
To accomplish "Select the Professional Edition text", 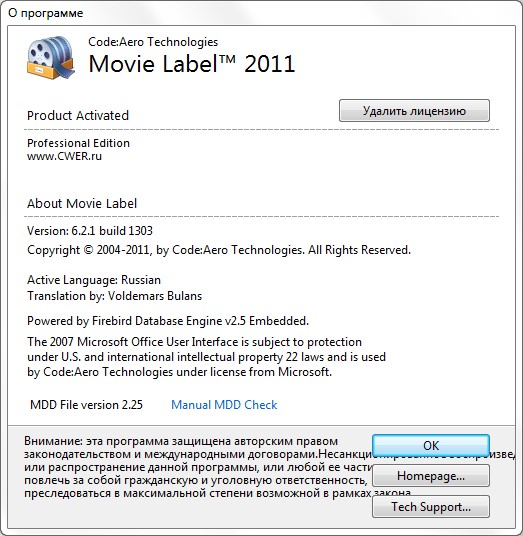I will (x=78, y=143).
